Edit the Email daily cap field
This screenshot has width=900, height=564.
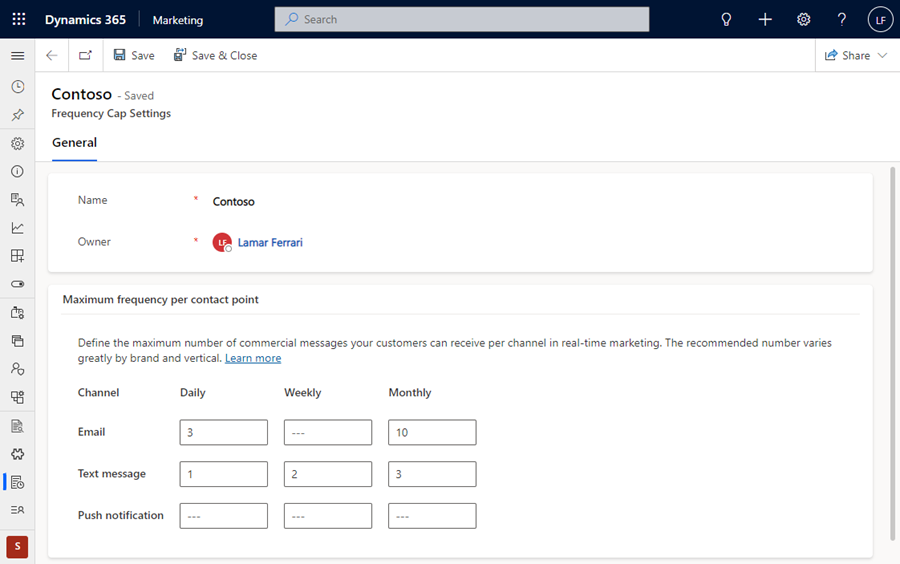pyautogui.click(x=224, y=433)
